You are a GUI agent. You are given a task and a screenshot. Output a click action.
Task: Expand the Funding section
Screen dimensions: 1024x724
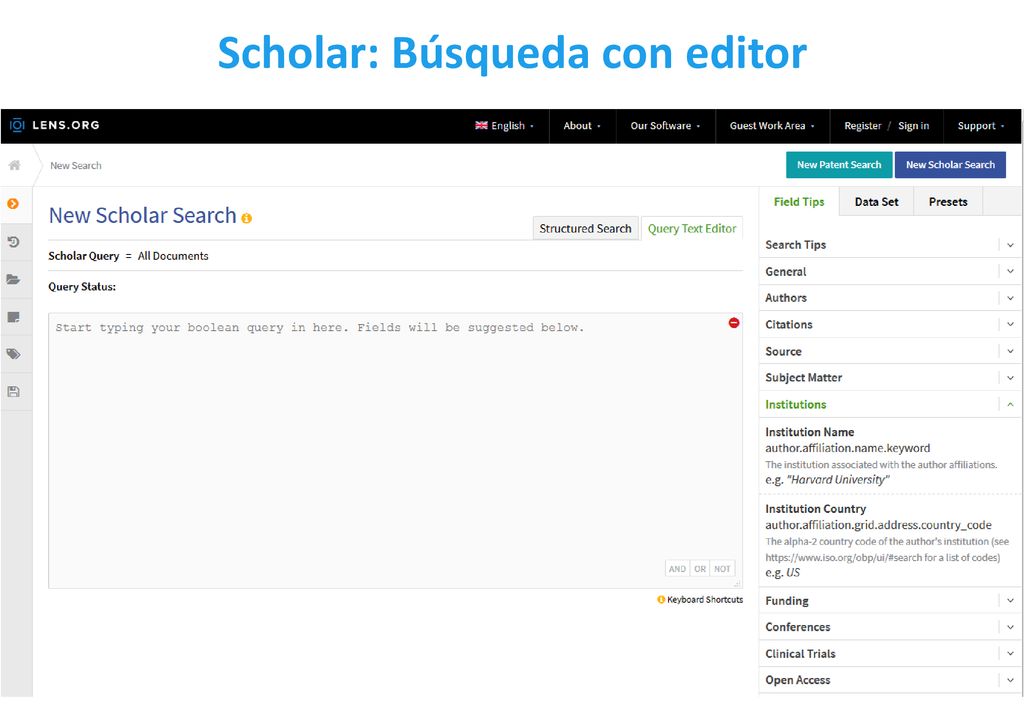coord(889,601)
